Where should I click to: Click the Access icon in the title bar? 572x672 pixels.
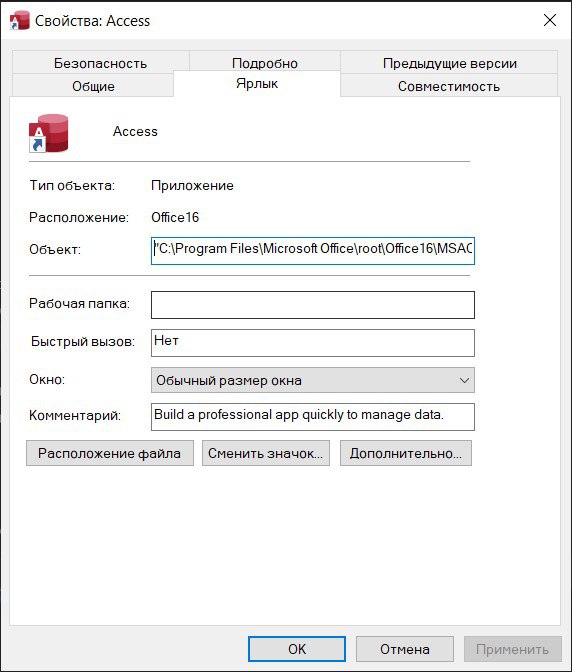[20, 21]
